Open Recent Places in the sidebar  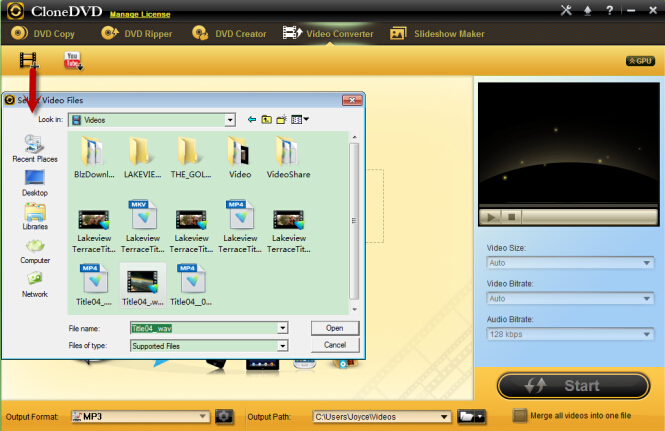coord(35,148)
